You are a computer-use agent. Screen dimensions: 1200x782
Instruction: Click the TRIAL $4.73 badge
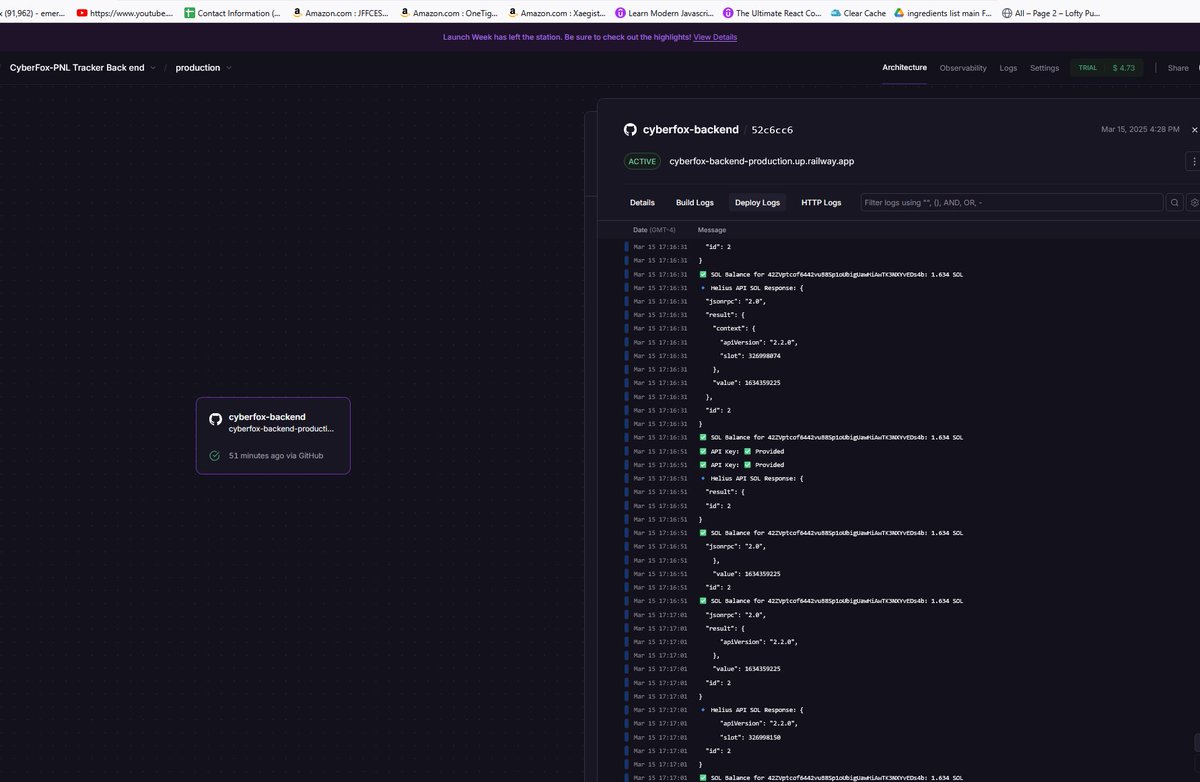[1107, 68]
